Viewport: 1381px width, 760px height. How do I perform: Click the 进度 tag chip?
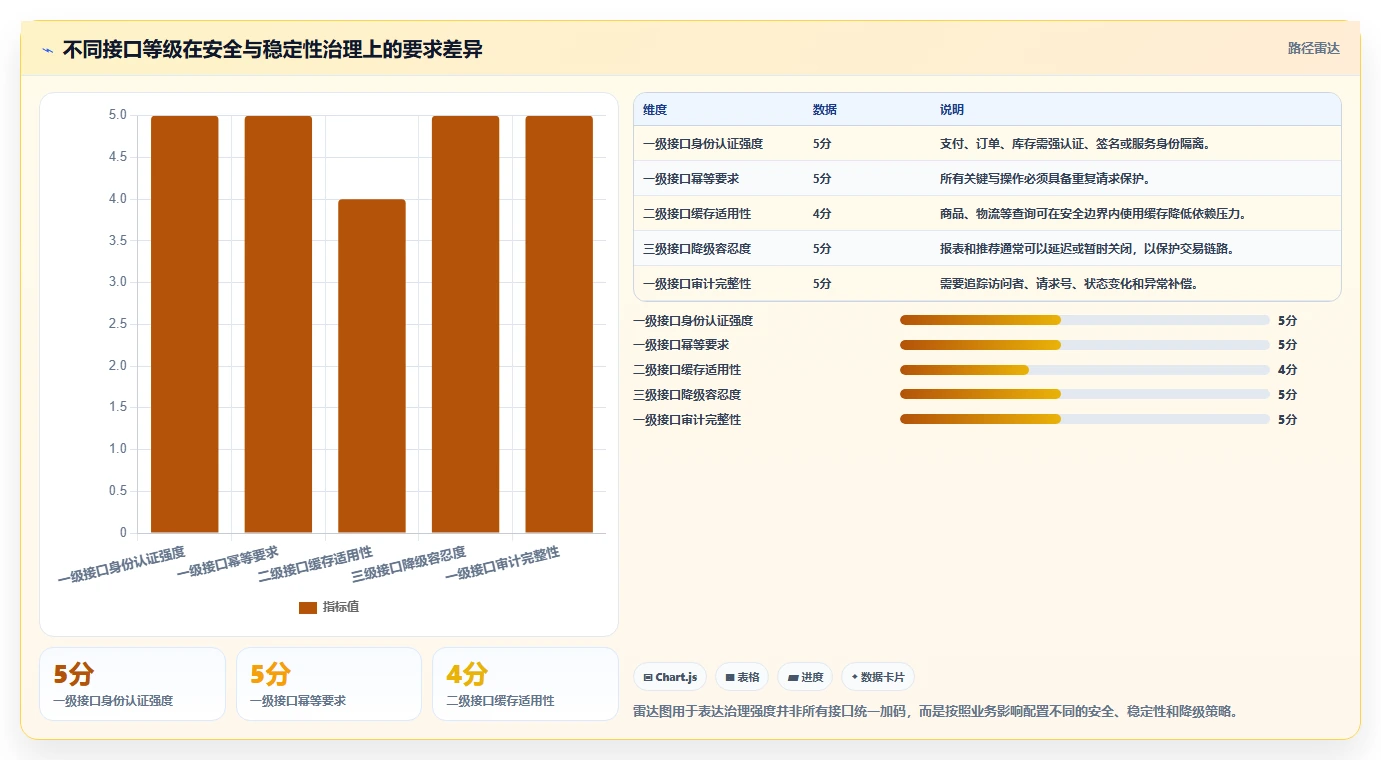(805, 677)
